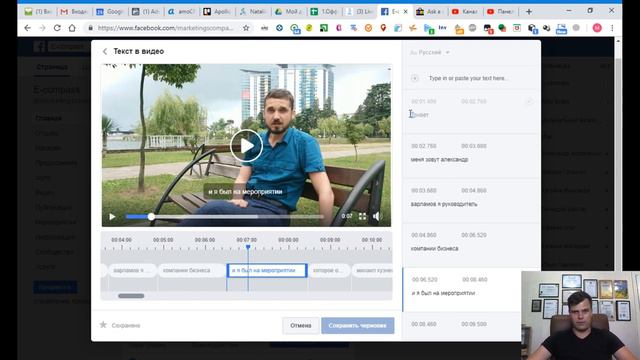The image size is (640, 360).
Task: Click end time 00:06.520 of fourth caption
Action: tap(474, 235)
